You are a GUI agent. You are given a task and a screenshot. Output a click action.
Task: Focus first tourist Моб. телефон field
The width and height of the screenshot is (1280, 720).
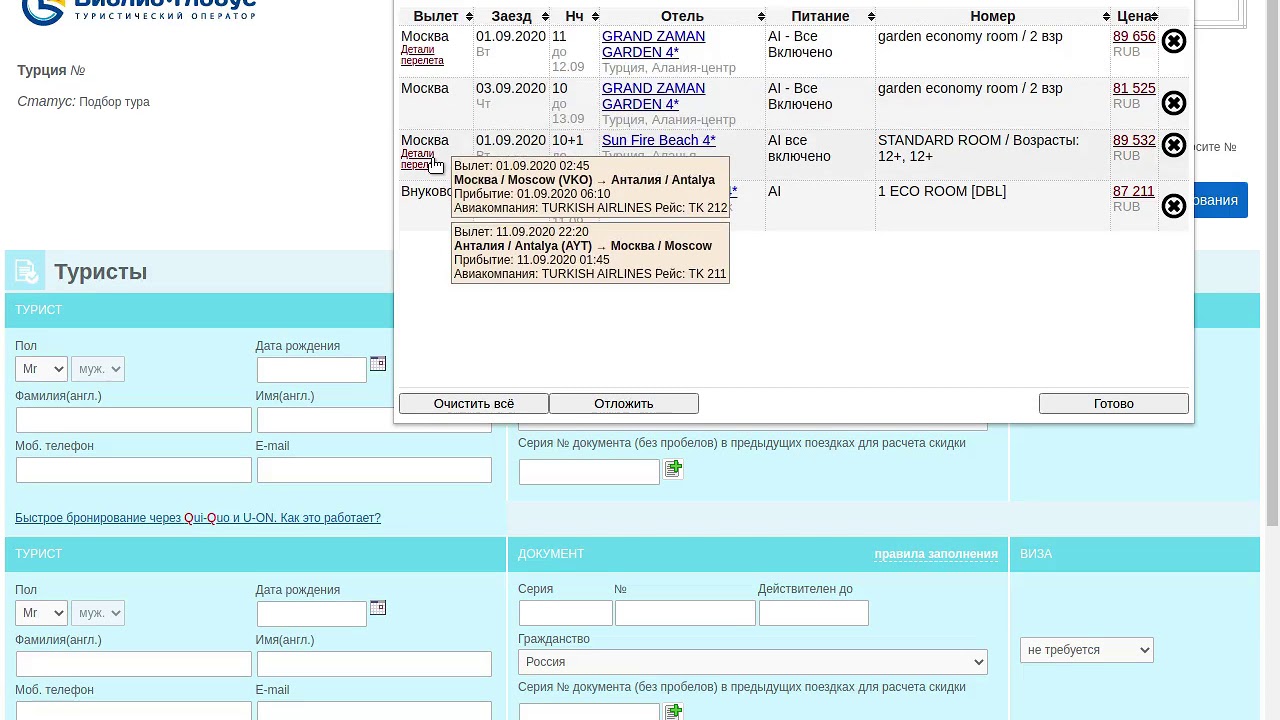134,470
